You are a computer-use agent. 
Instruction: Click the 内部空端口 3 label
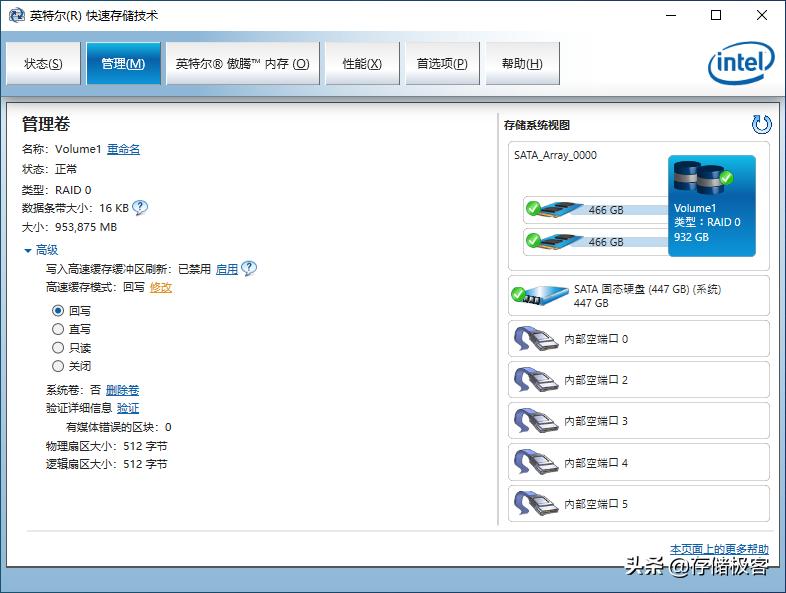point(596,422)
